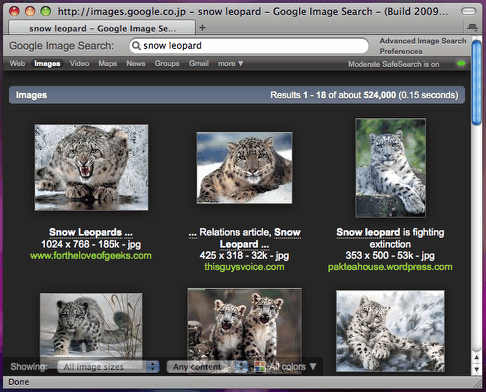Click the scrollbar up arrow

coord(477,358)
